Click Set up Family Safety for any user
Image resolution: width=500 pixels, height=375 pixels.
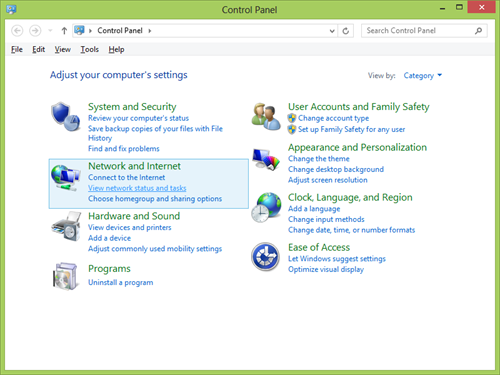[352, 129]
